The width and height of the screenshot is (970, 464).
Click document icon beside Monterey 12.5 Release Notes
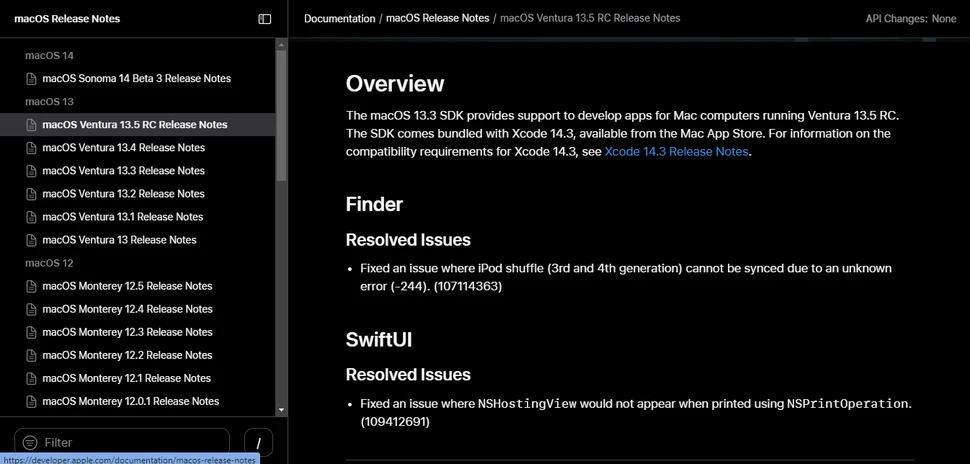tap(31, 286)
